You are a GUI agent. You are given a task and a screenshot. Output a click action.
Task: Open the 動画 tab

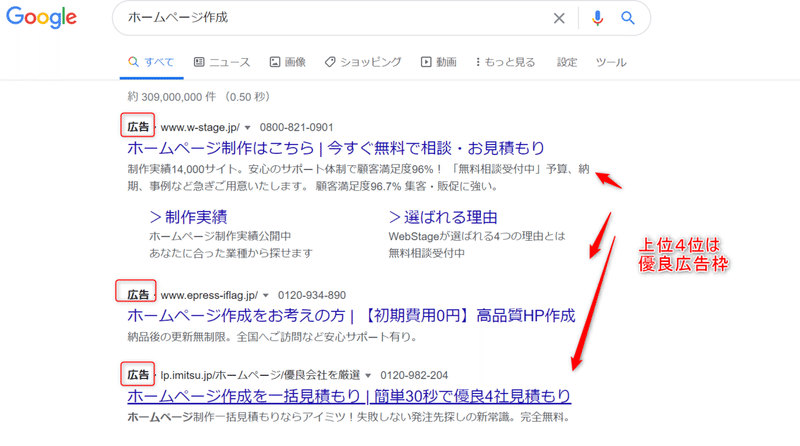[x=438, y=62]
